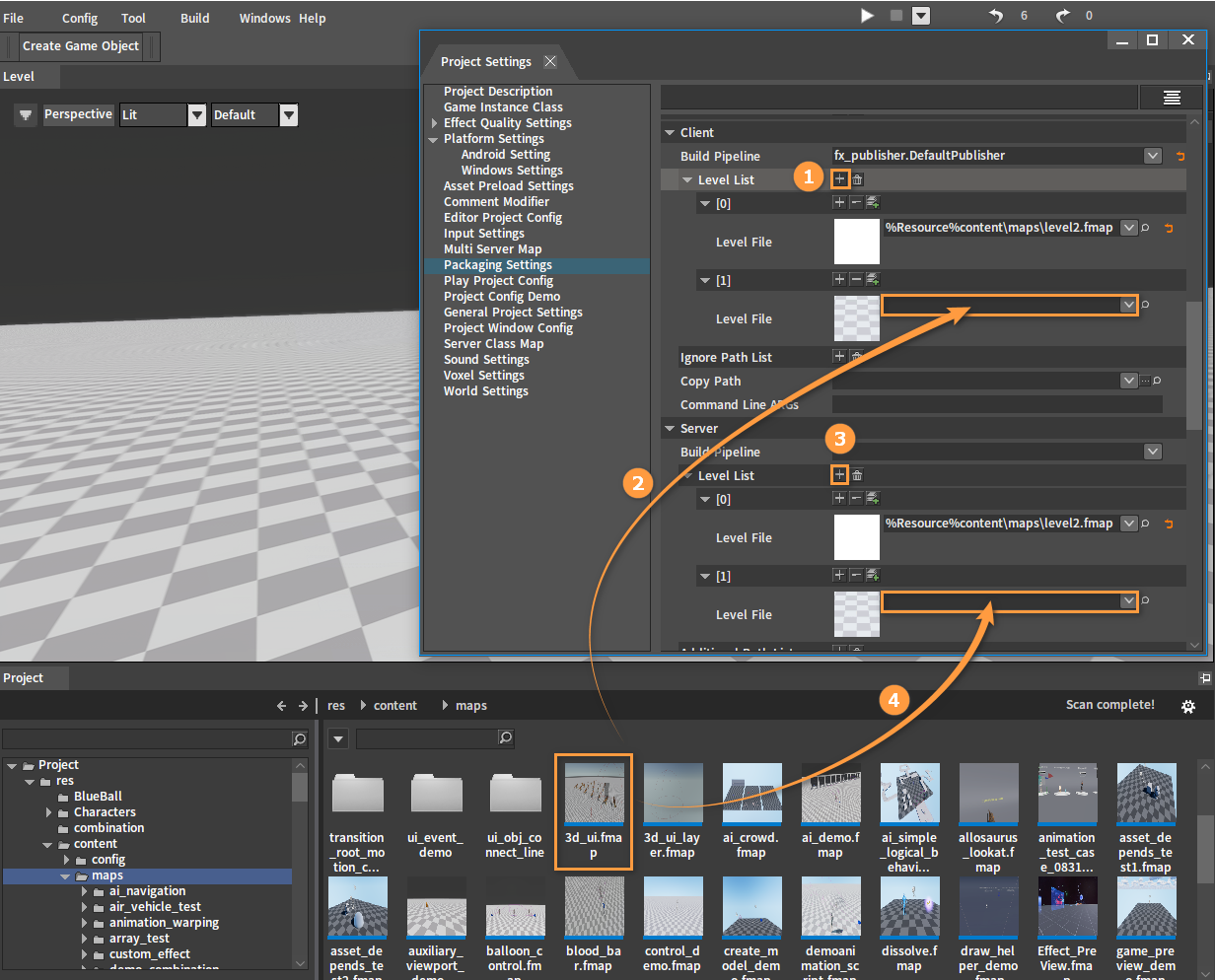Expand the ai_navigation folder
The width and height of the screenshot is (1215, 980).
click(85, 891)
